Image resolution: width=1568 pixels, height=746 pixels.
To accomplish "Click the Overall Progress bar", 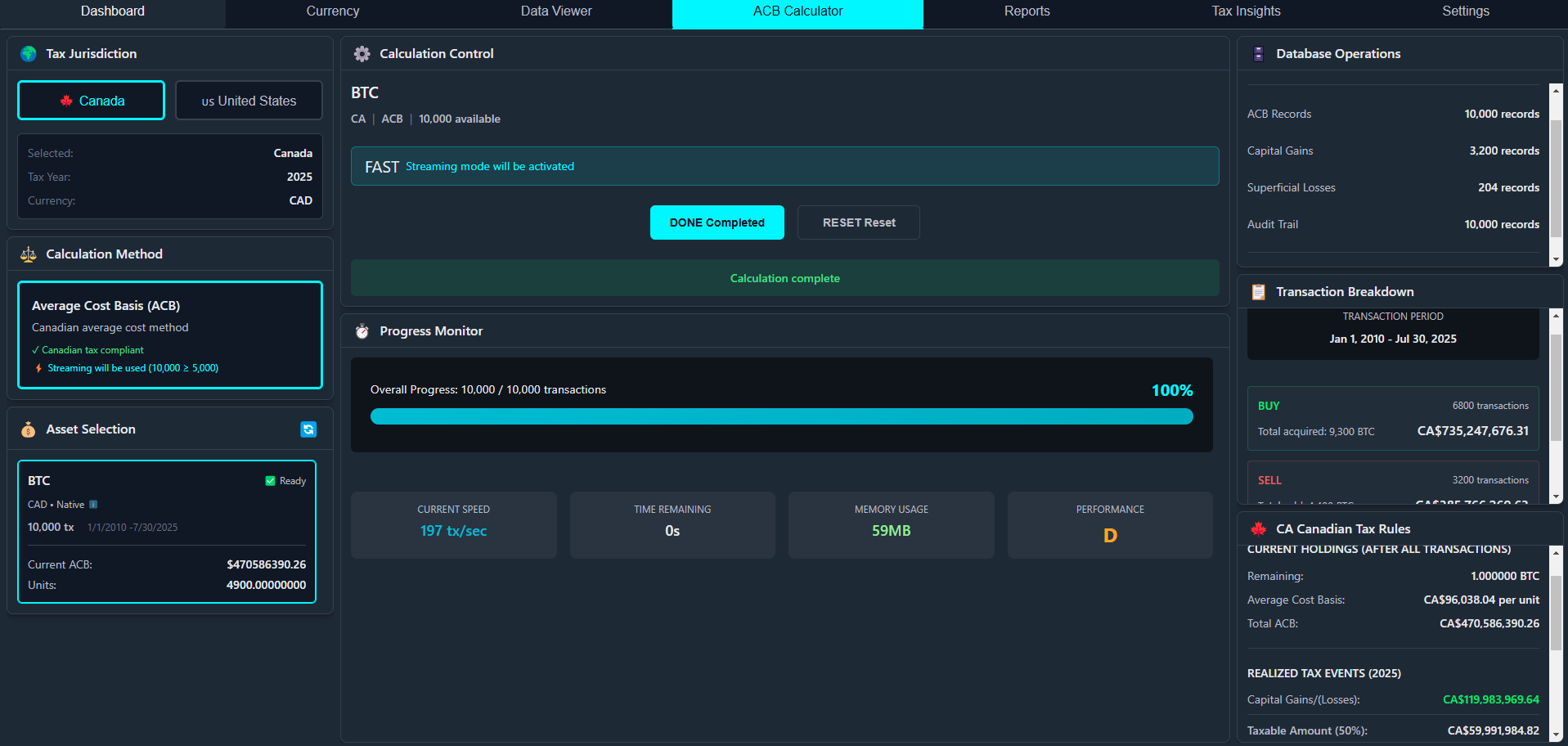I will click(x=781, y=416).
